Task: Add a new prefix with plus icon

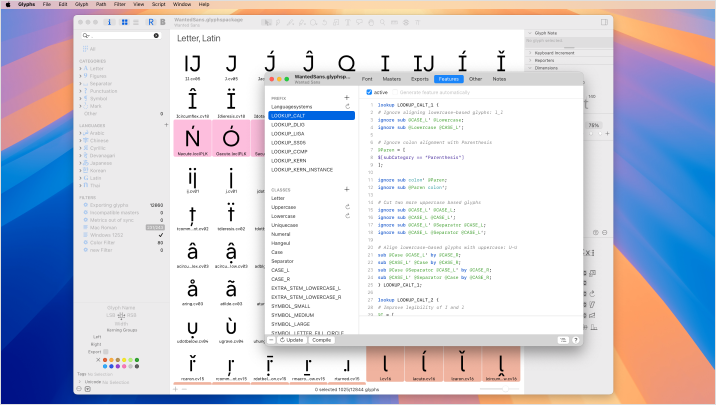Action: 347,97
